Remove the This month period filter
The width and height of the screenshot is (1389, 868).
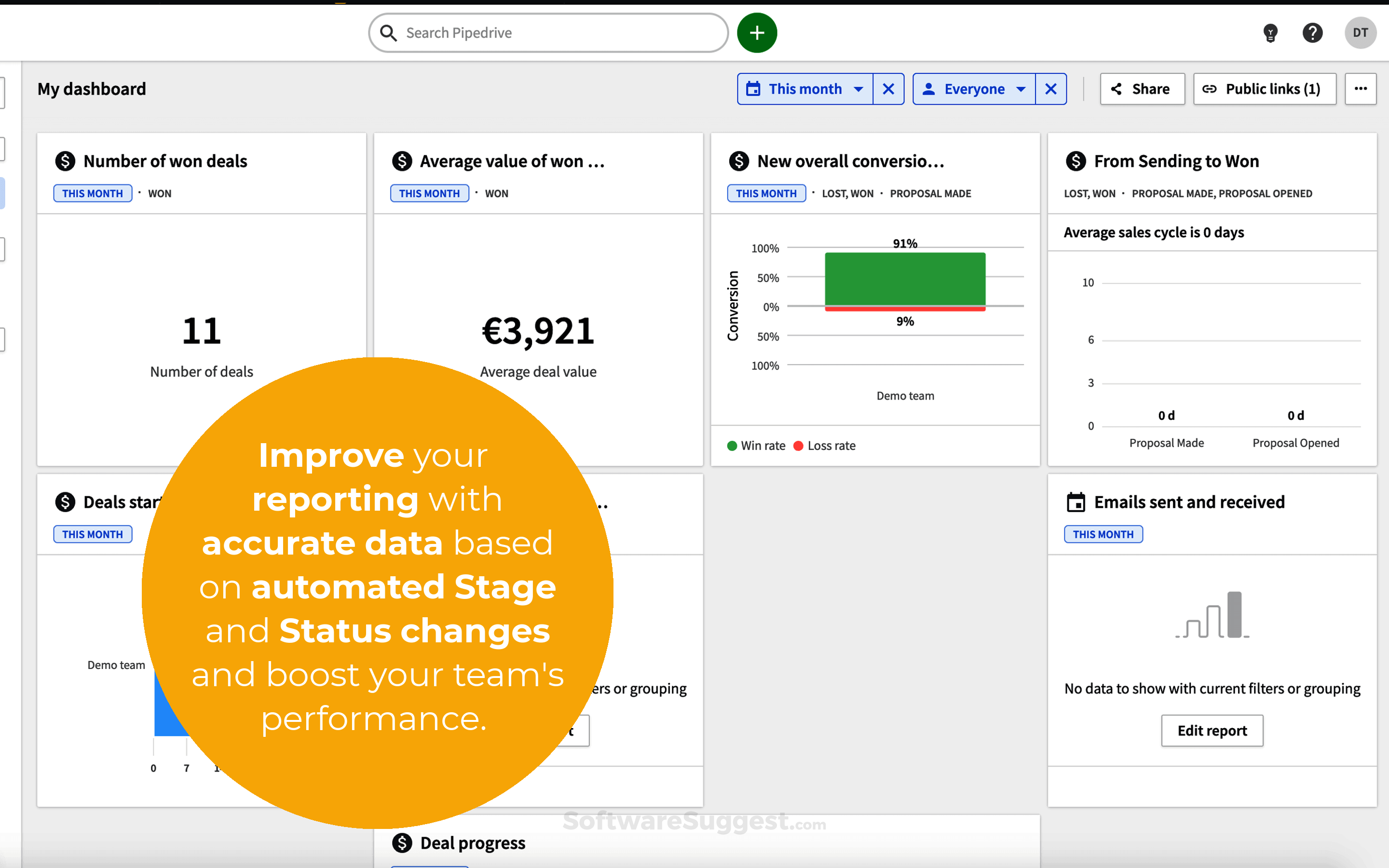888,89
